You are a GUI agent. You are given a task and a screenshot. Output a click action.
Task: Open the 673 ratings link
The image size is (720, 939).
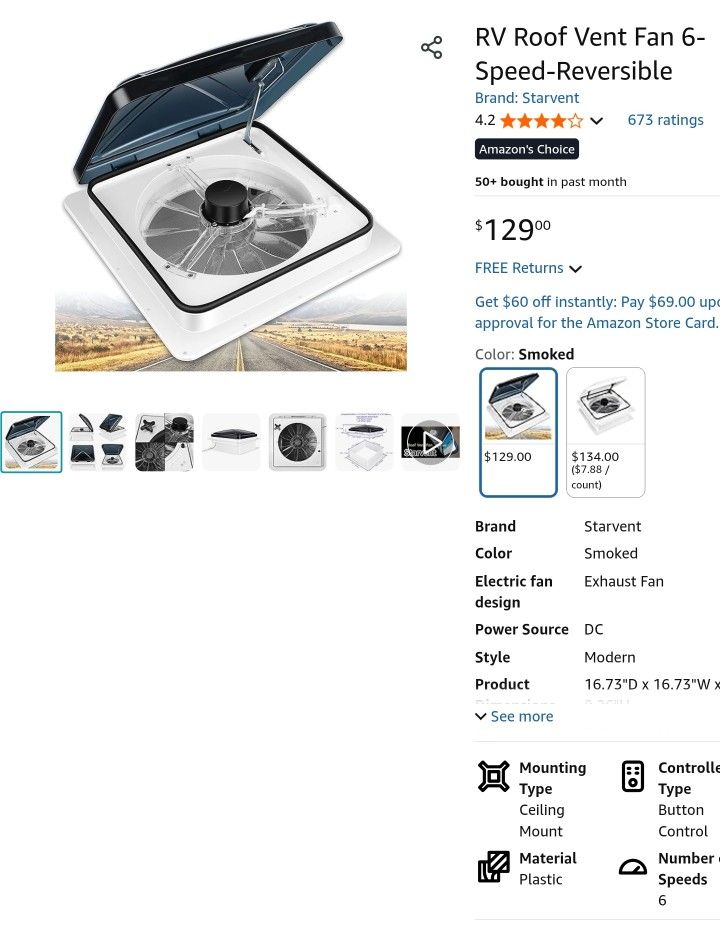(665, 120)
